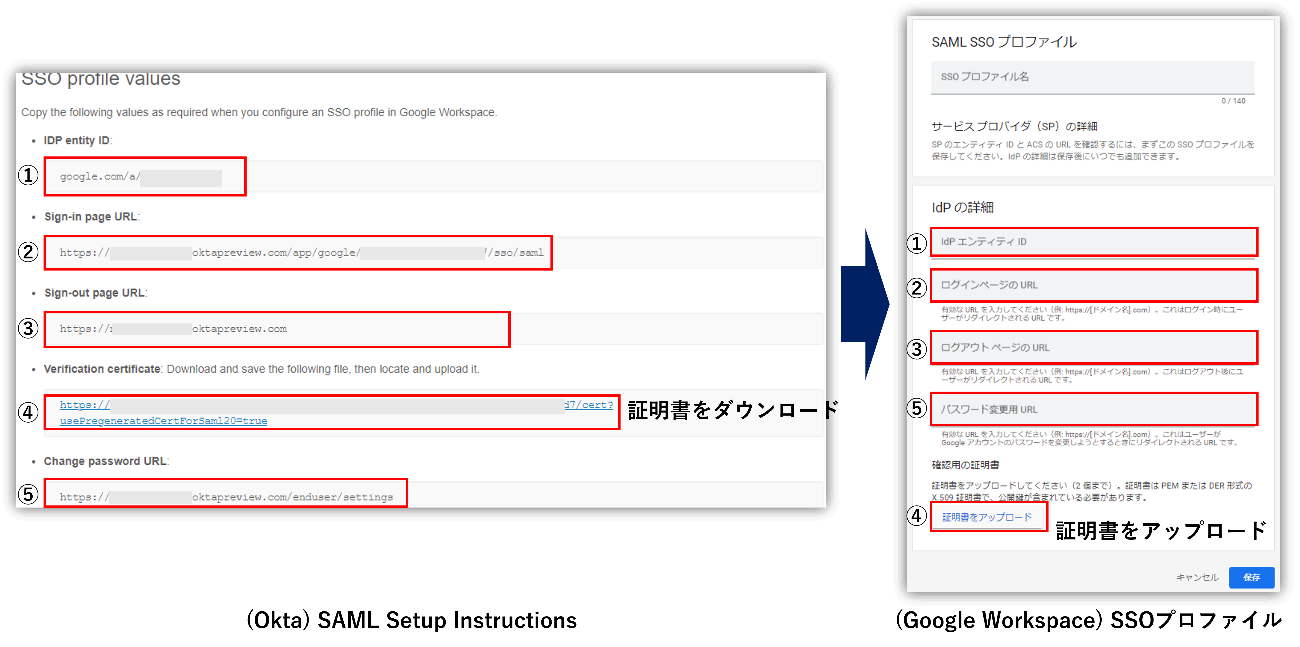Click the IdP の詳細 section heading
This screenshot has width=1300, height=647.
pos(962,207)
